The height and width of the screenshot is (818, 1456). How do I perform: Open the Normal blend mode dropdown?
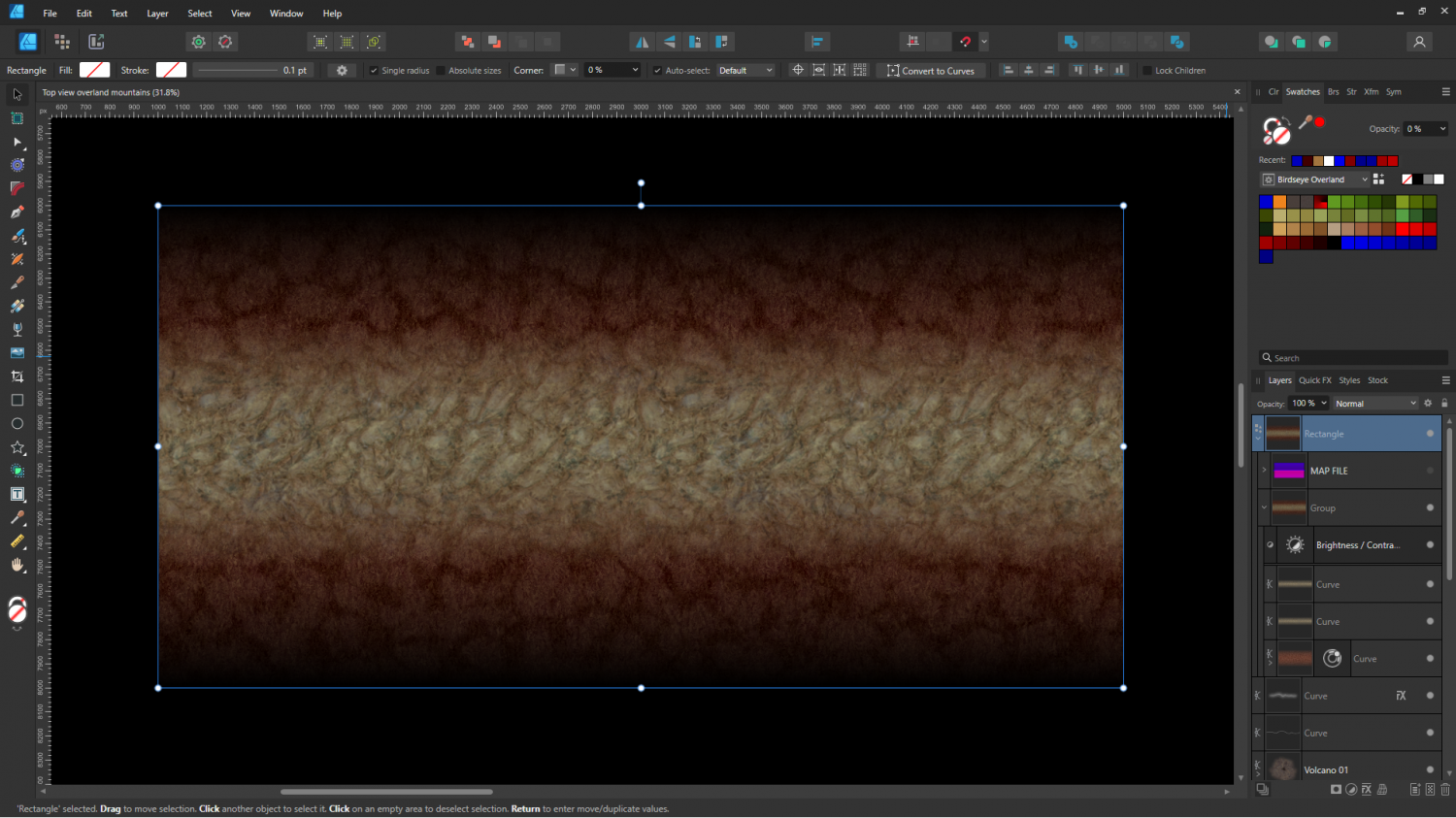1375,404
